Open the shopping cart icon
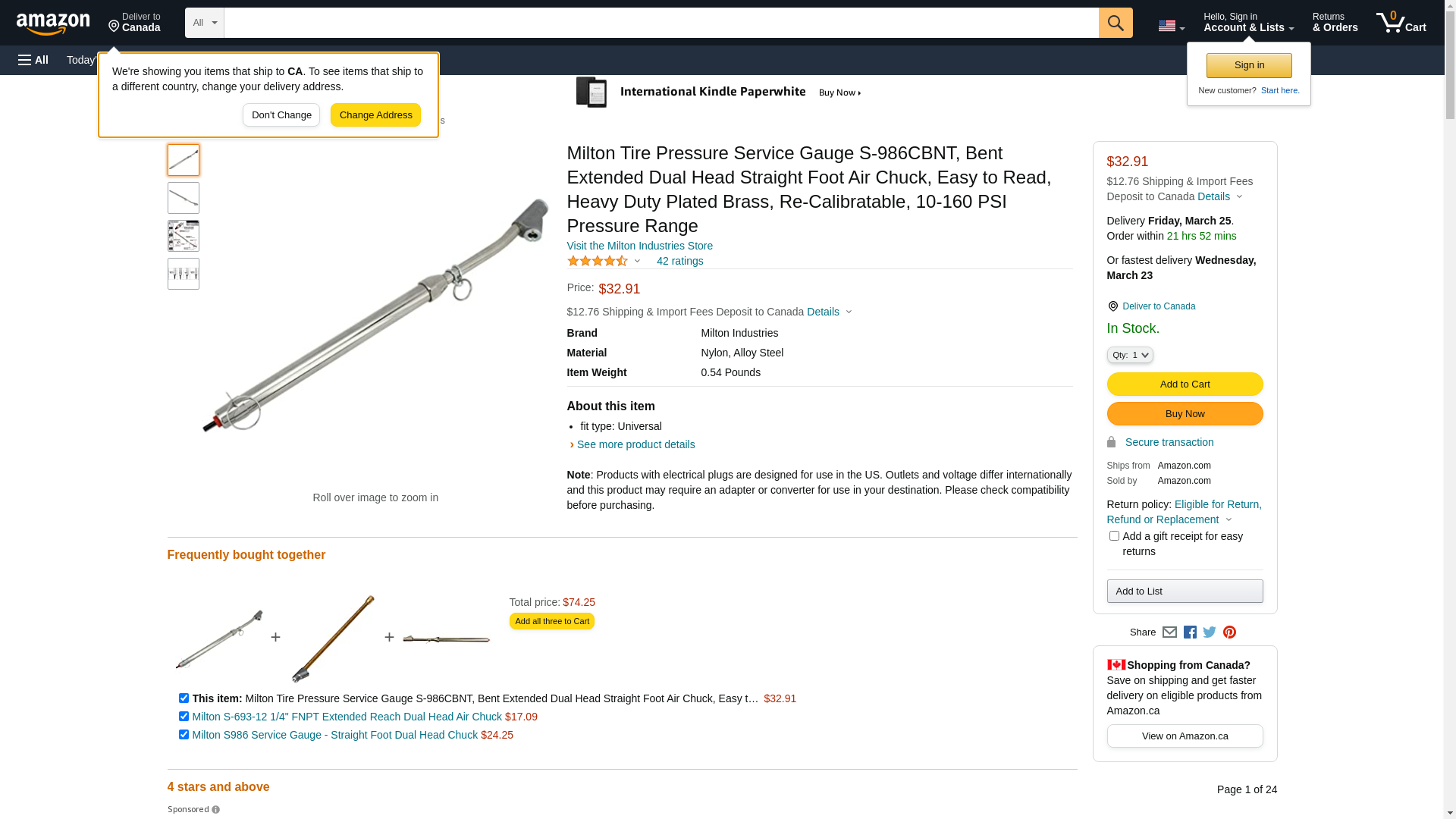This screenshot has width=1456, height=819. coord(1401,23)
